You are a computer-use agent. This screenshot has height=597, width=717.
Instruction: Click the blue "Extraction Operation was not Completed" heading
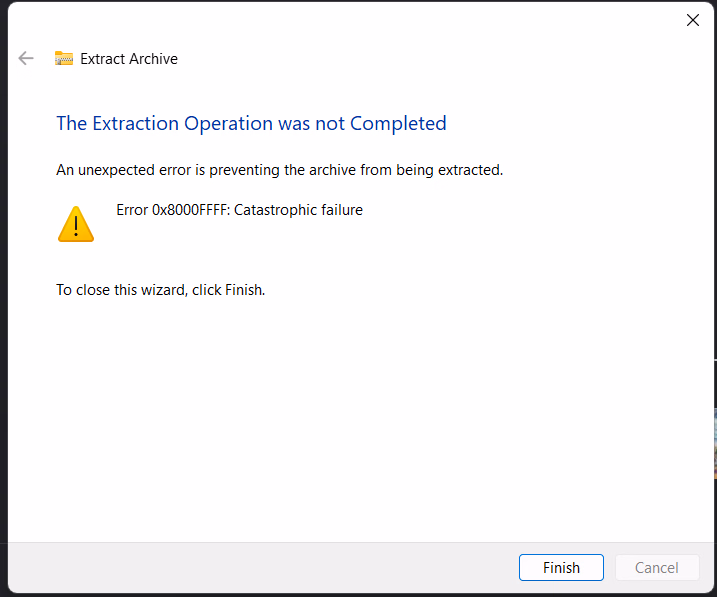point(251,124)
